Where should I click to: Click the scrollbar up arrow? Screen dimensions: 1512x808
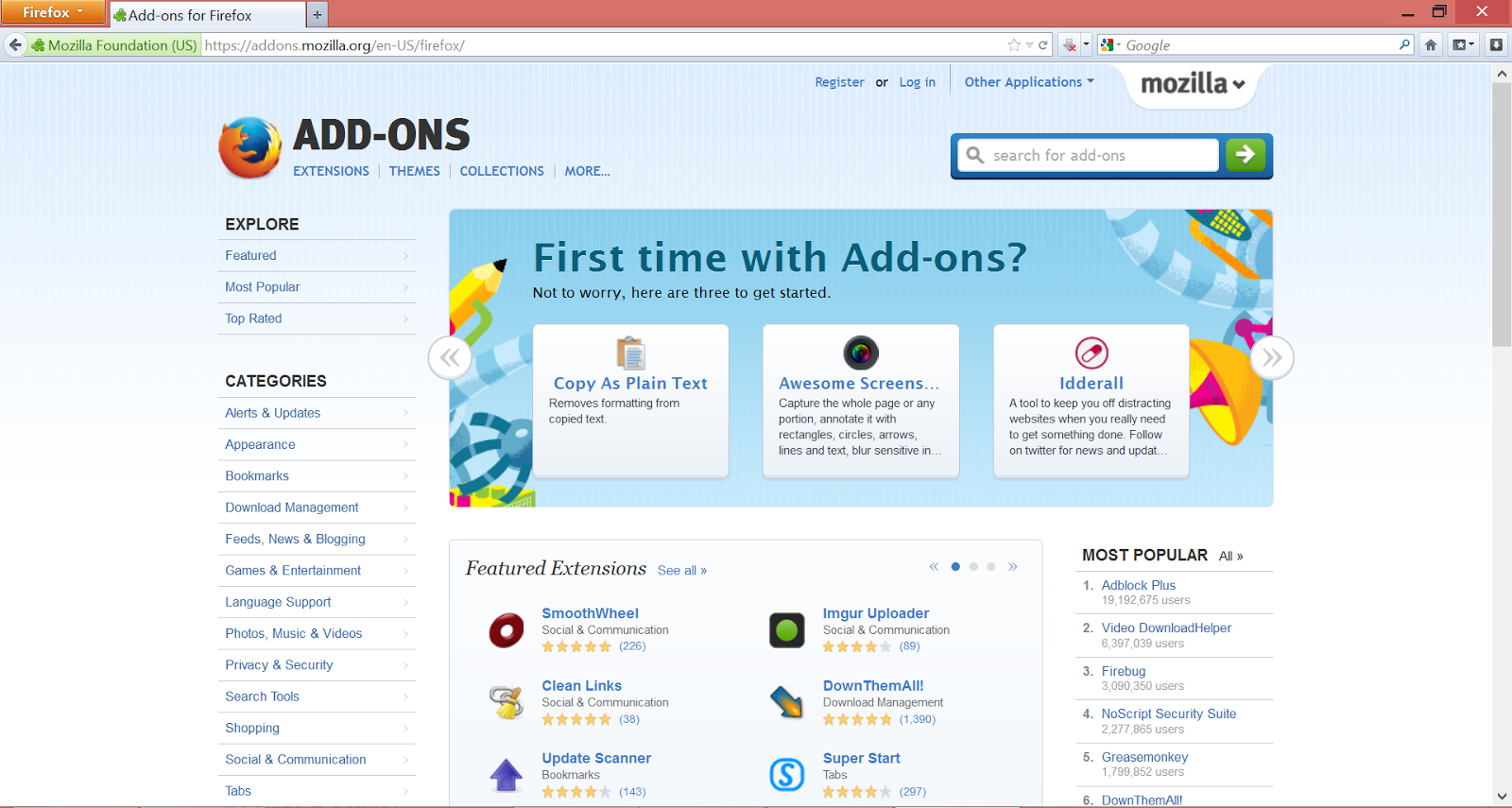click(1502, 73)
